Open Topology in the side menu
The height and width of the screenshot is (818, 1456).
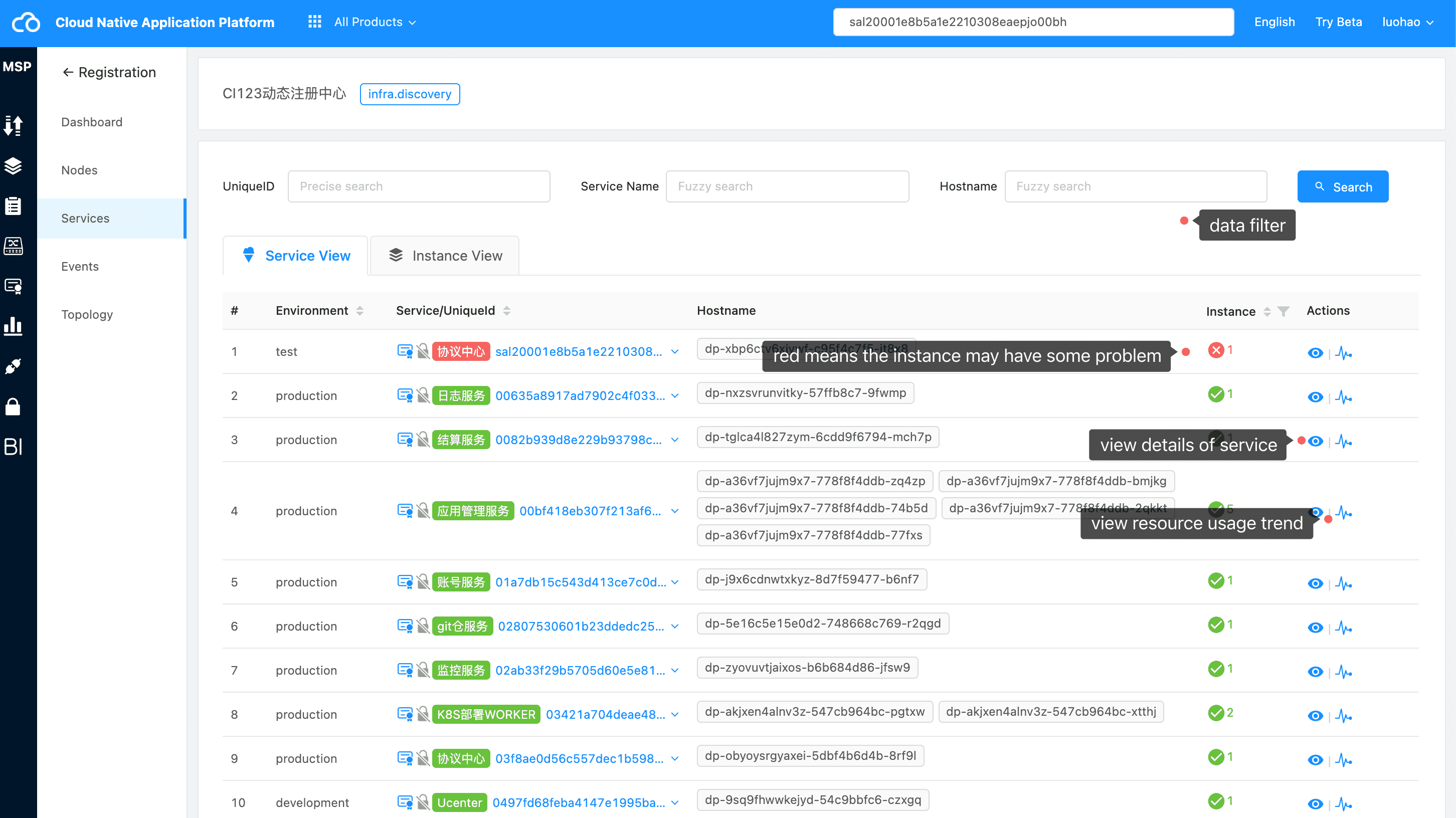[x=87, y=314]
